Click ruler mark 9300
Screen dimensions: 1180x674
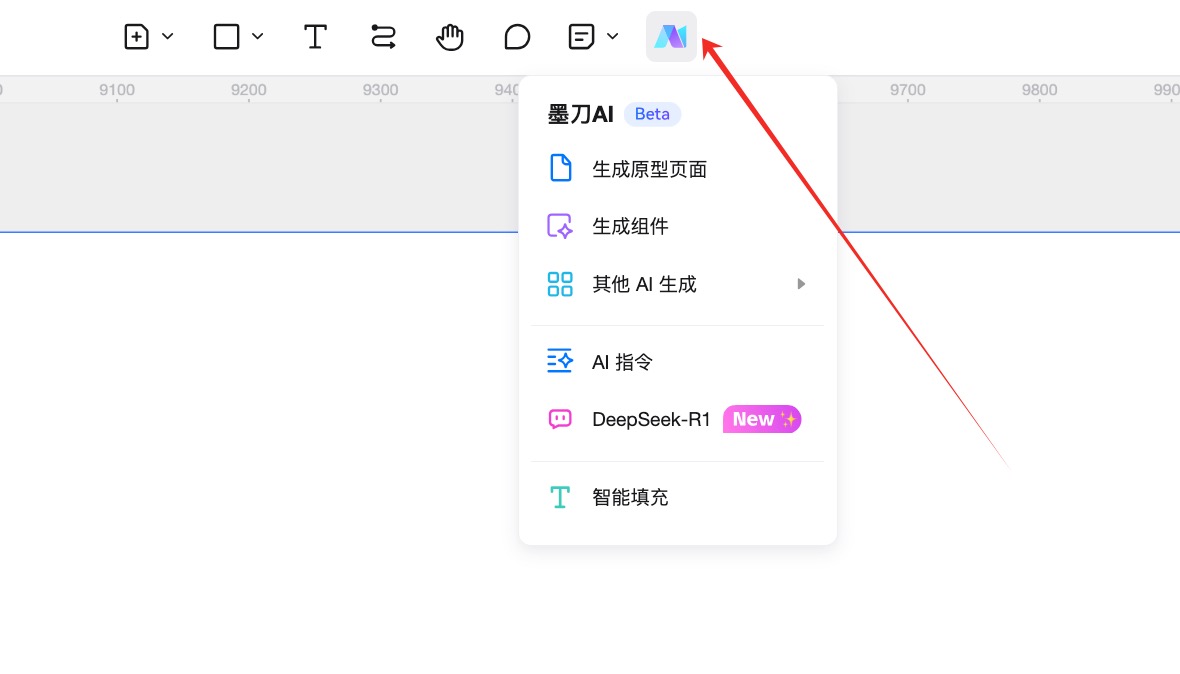[x=380, y=90]
